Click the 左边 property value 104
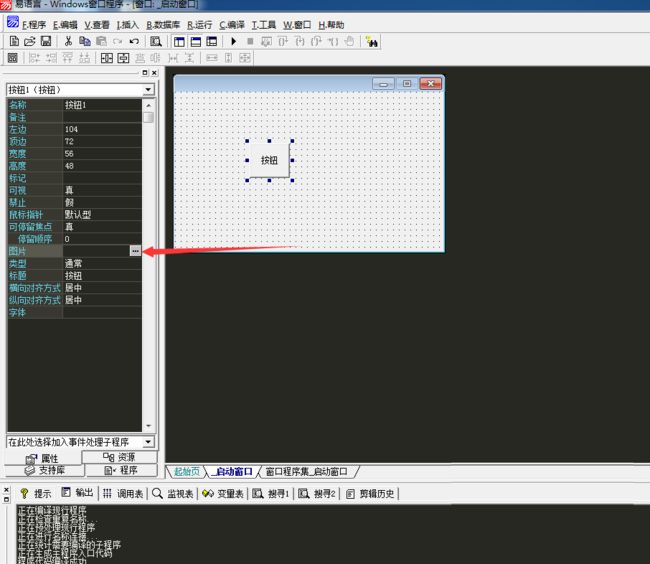 tap(102, 129)
